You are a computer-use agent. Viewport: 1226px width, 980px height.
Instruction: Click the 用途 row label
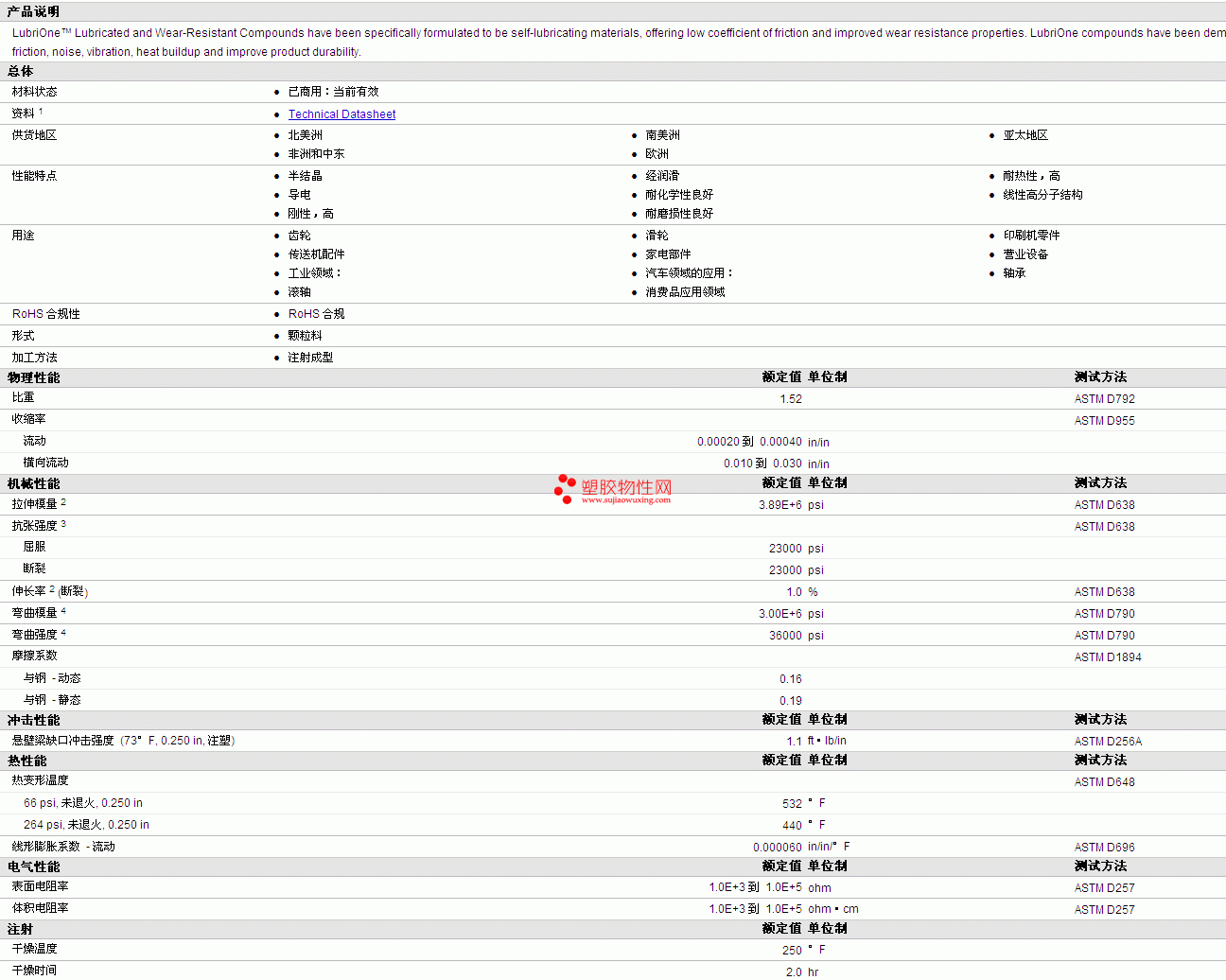coord(23,236)
